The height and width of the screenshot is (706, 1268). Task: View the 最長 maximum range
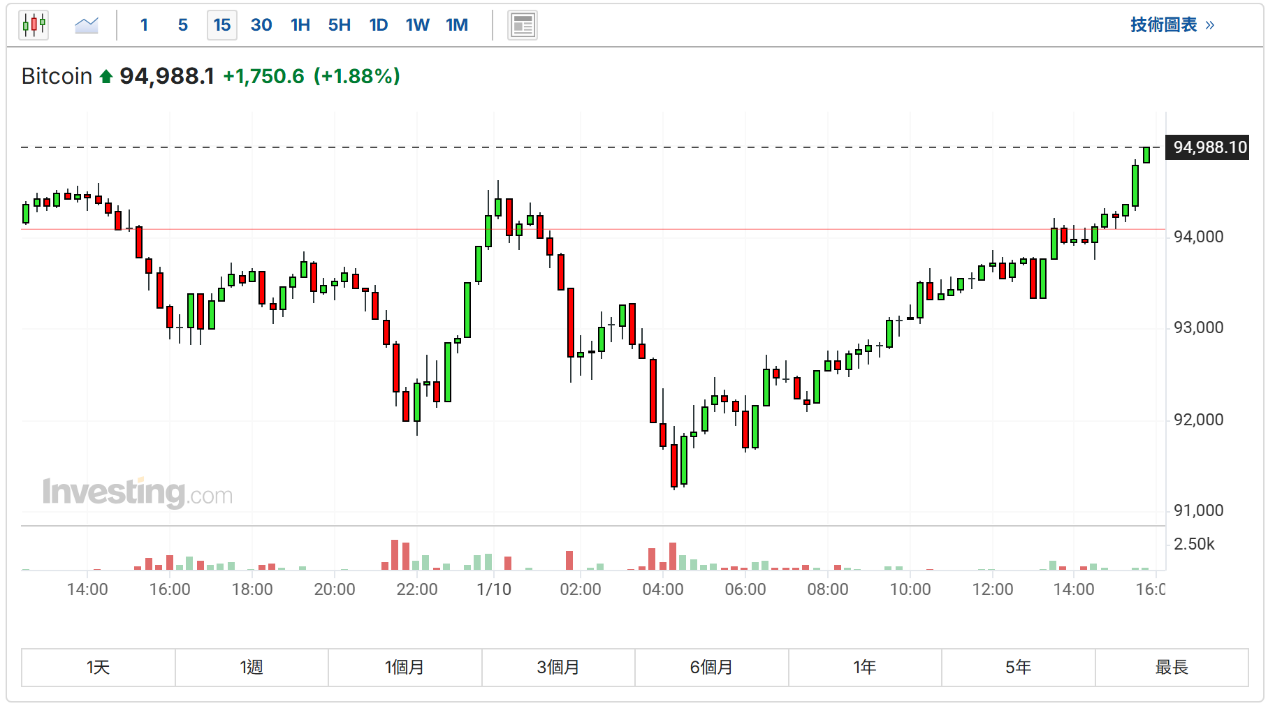(1171, 667)
